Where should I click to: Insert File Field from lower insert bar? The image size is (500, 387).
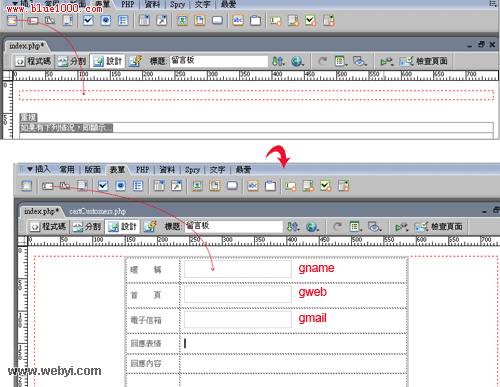[215, 186]
